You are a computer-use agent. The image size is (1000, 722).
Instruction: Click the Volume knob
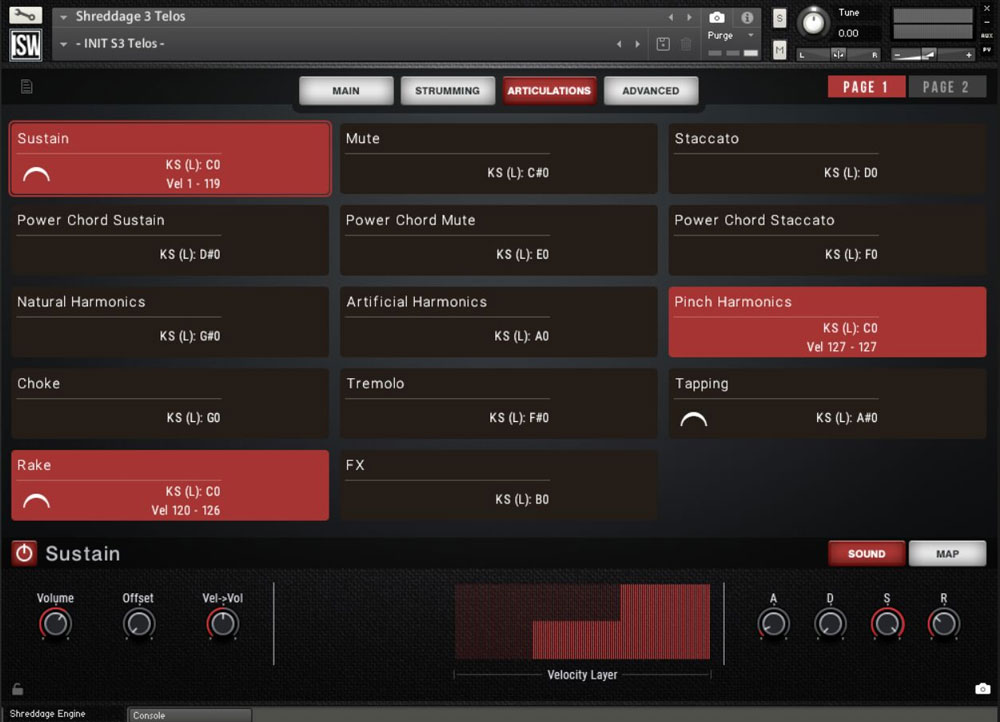pos(55,623)
